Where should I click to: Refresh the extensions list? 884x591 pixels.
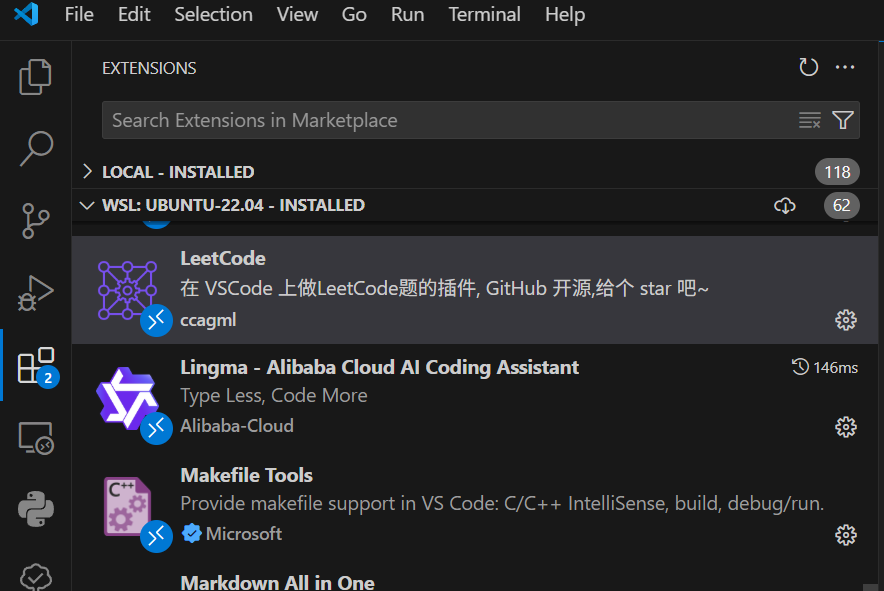point(808,67)
